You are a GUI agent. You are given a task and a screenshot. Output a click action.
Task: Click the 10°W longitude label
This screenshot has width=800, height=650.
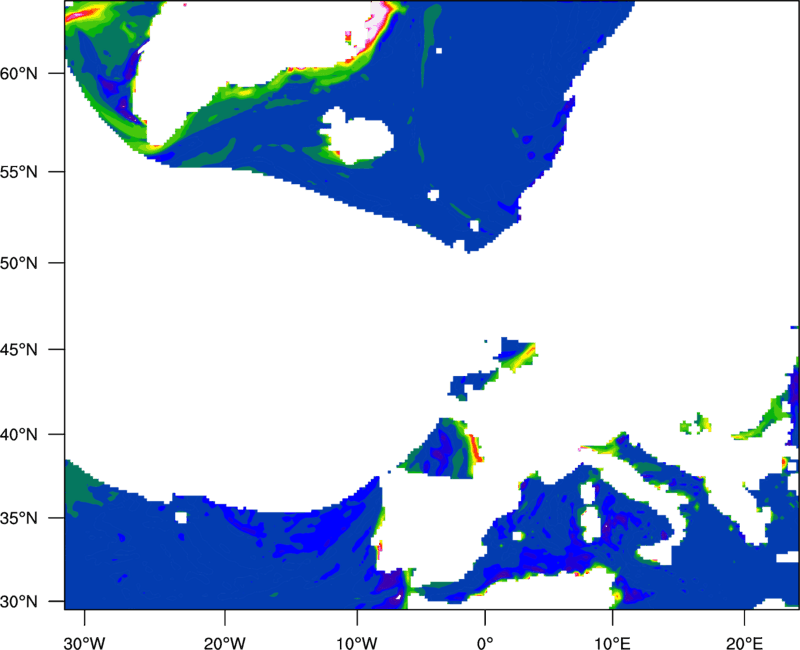point(357,643)
